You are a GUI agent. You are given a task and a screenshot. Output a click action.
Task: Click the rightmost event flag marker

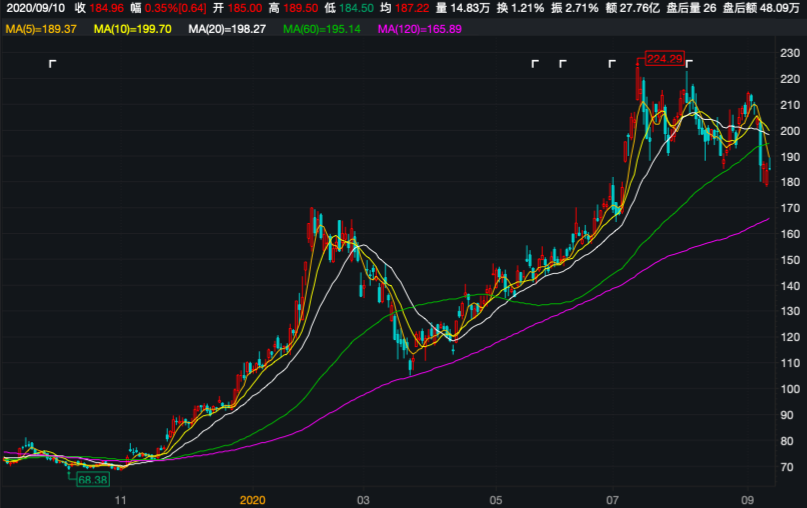pyautogui.click(x=688, y=65)
